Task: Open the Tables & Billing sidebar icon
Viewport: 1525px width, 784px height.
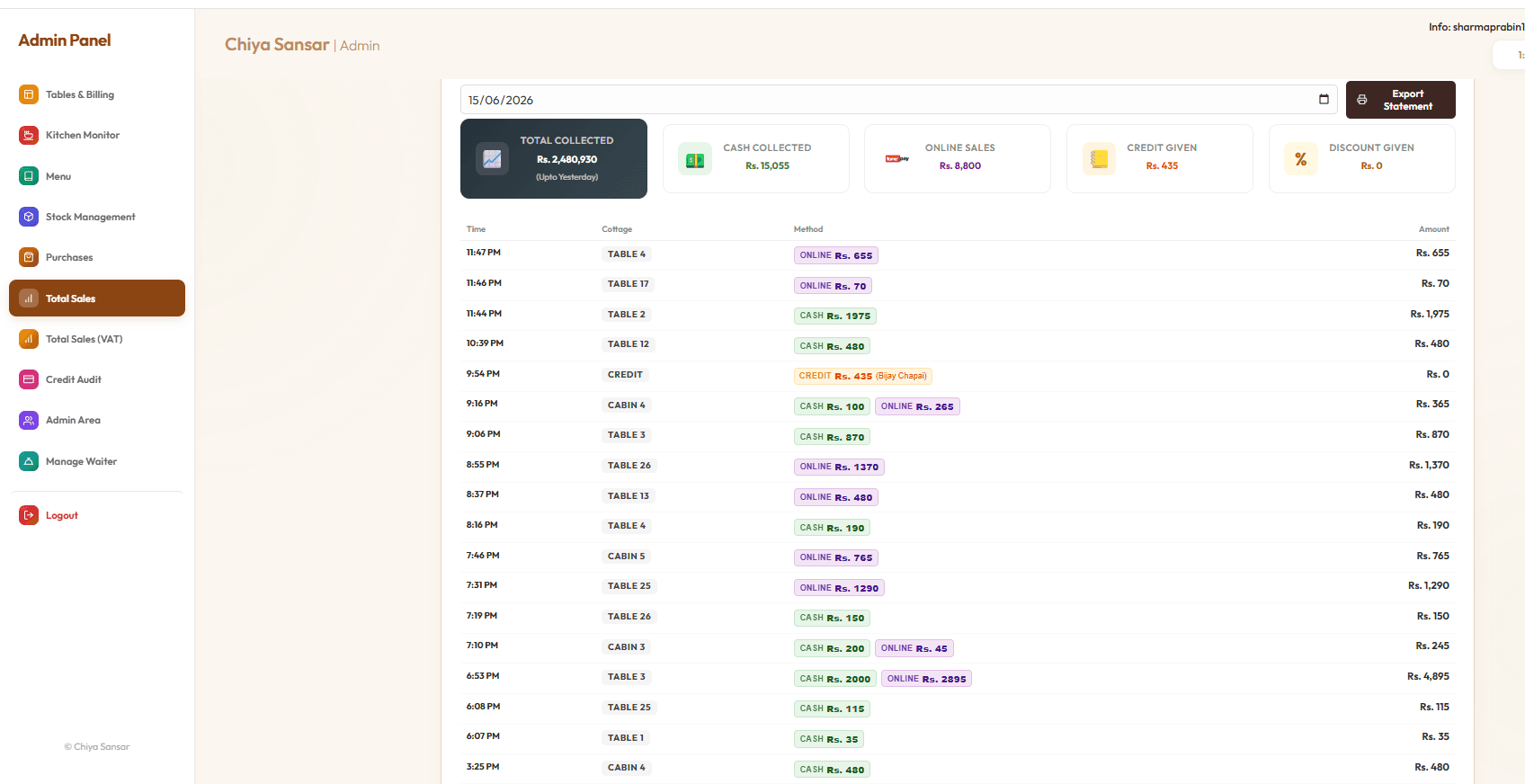Action: 29,94
